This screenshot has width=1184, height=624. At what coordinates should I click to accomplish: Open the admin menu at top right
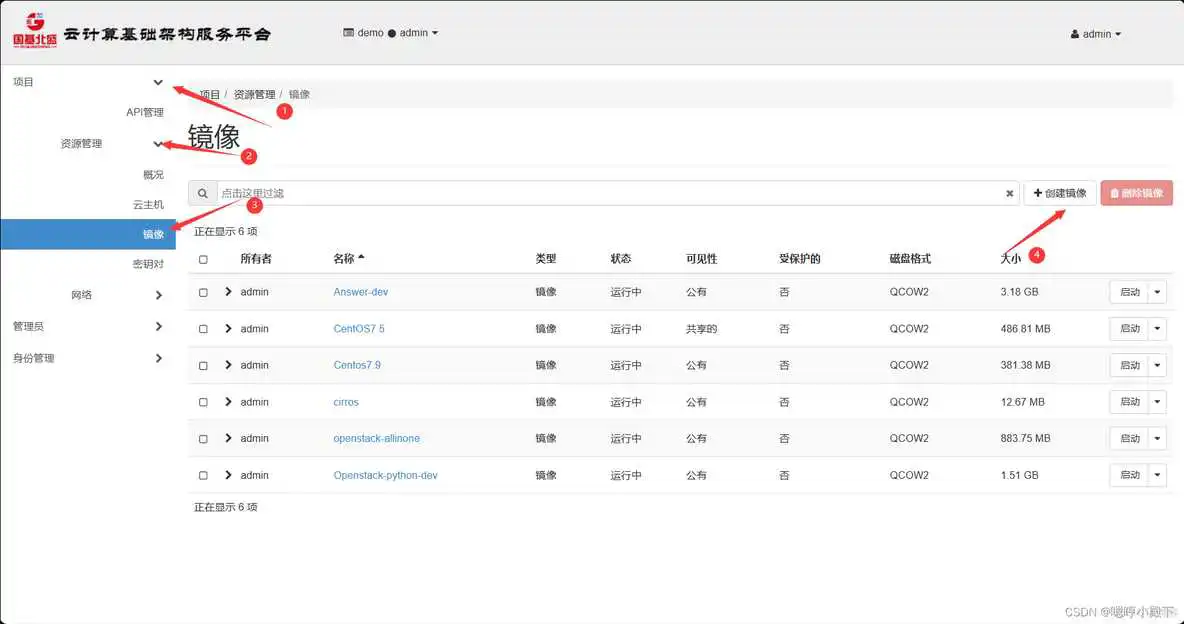click(1096, 33)
